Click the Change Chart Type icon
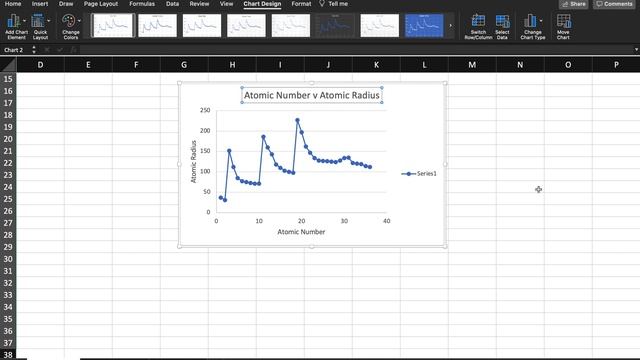 click(x=530, y=21)
